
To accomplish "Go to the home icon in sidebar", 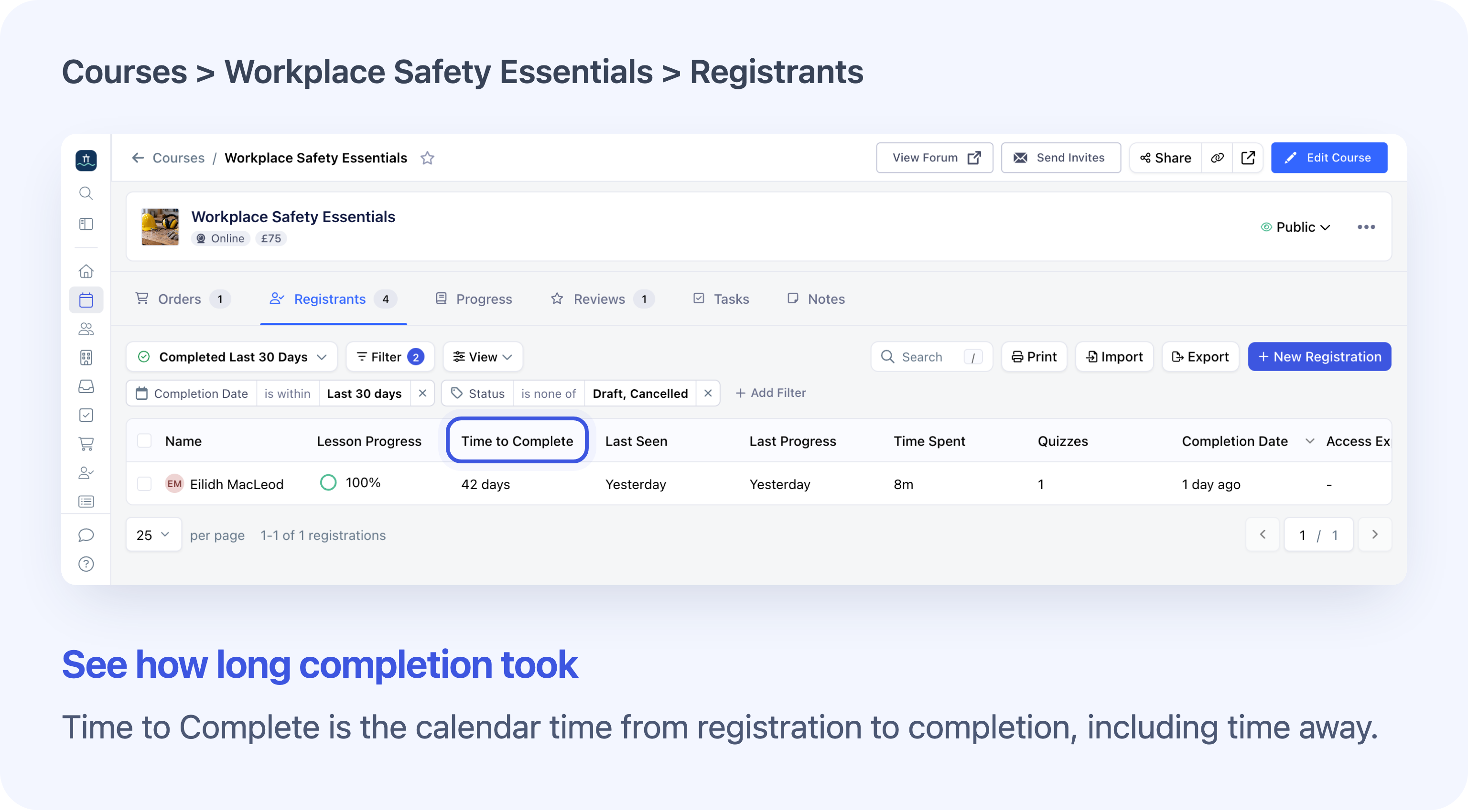I will pyautogui.click(x=86, y=271).
